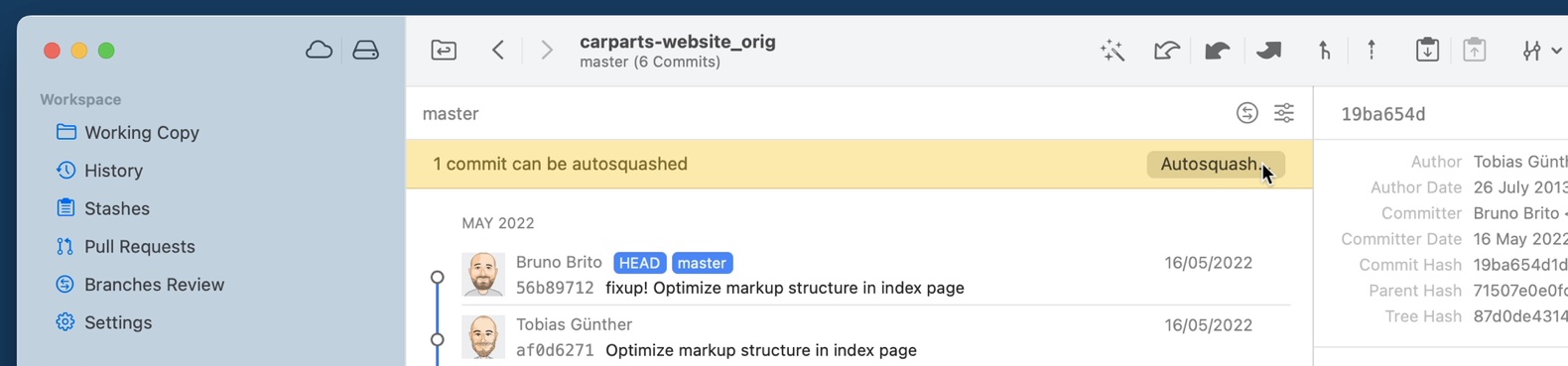This screenshot has width=1568, height=366.
Task: Open Branches Review in the sidebar
Action: click(154, 285)
